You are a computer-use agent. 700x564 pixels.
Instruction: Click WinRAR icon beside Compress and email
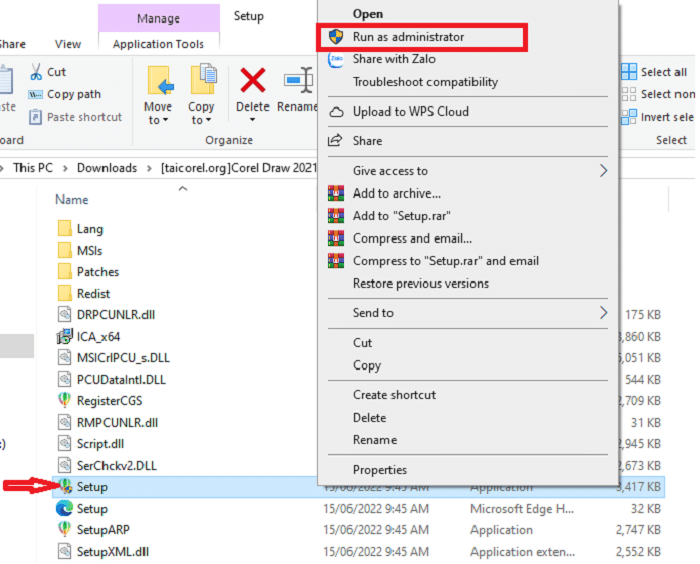tap(336, 238)
